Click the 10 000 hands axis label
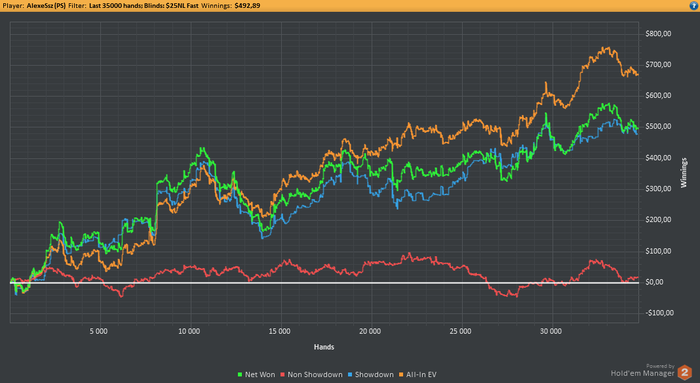This screenshot has width=700, height=383. click(189, 331)
